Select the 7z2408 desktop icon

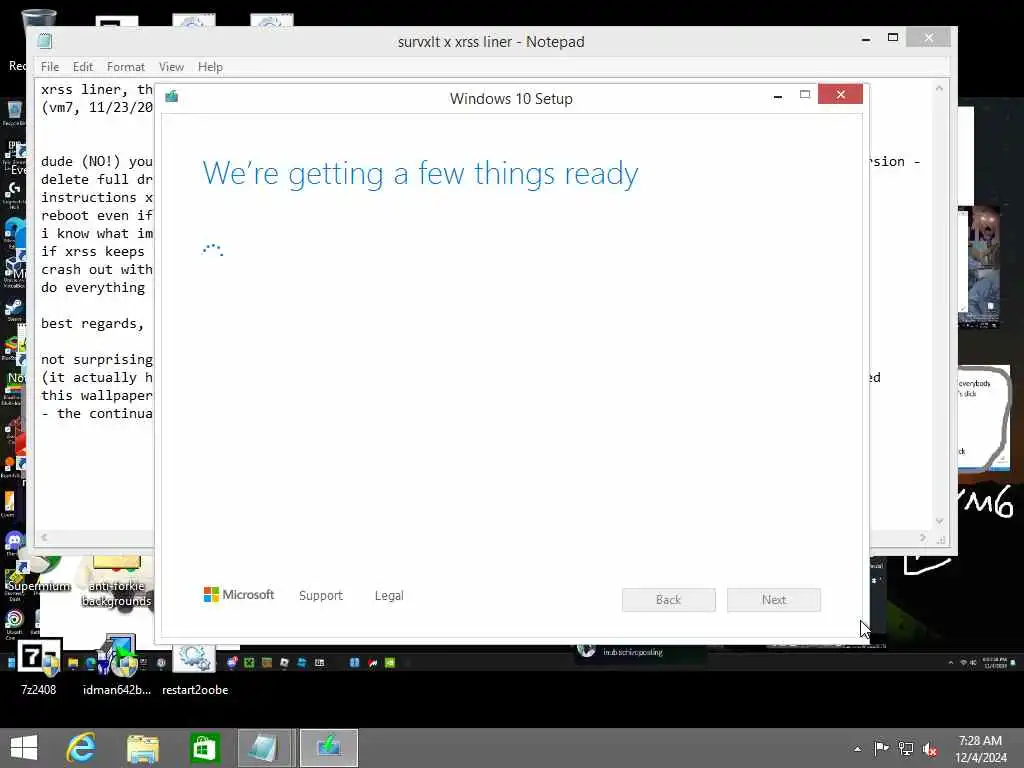(39, 667)
